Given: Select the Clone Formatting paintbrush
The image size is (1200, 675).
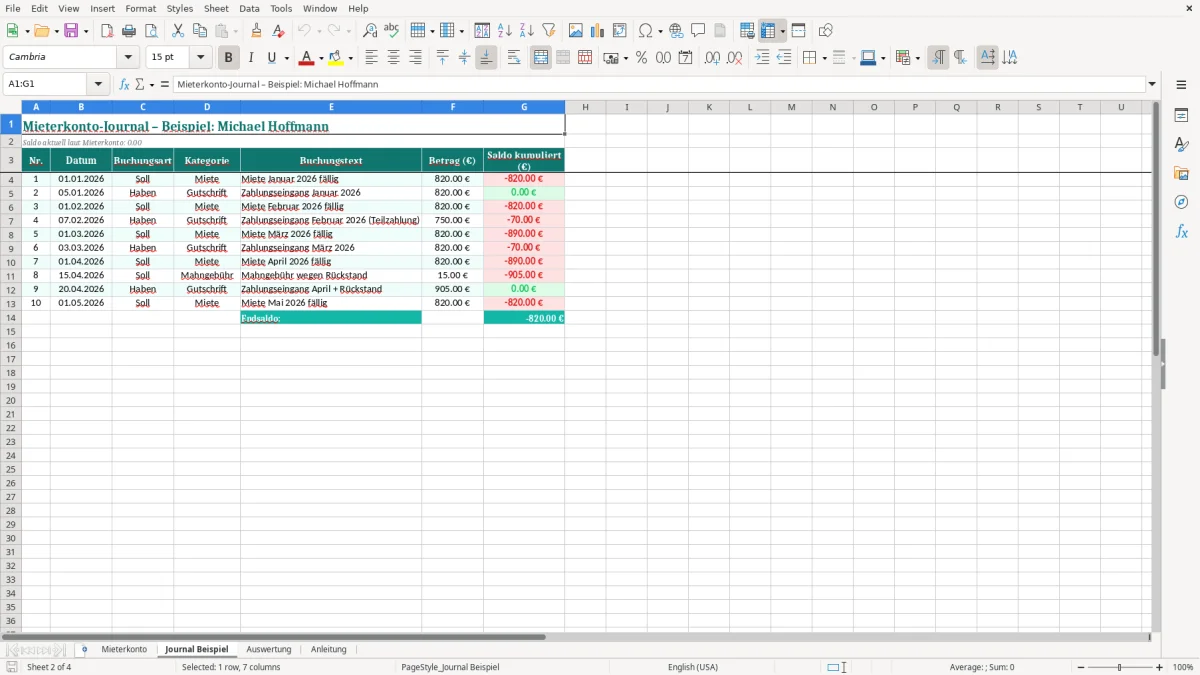Looking at the screenshot, I should pos(256,31).
